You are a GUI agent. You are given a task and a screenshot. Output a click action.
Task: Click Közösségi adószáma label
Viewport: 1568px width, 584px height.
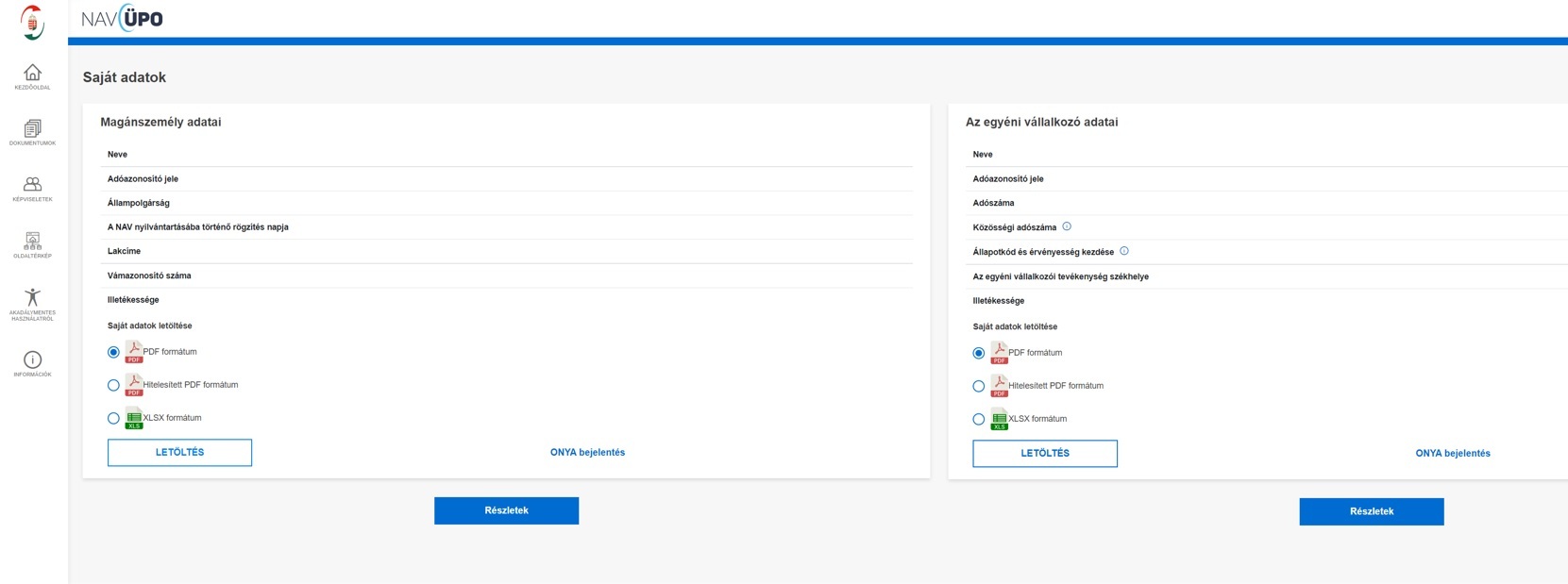pyautogui.click(x=1015, y=227)
